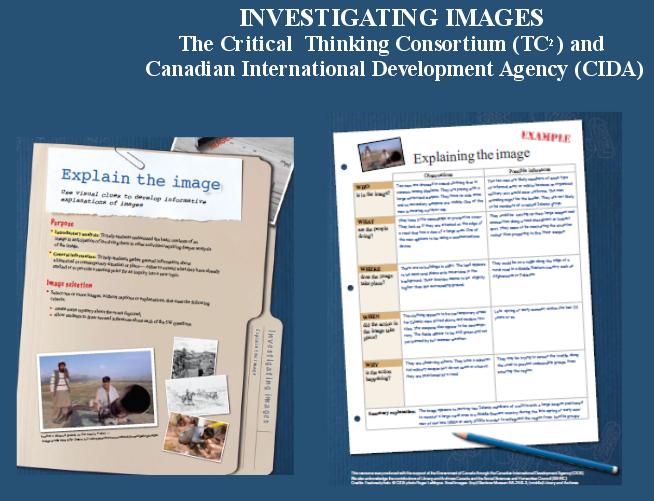Click the WHY row Observations cell
The height and width of the screenshot is (501, 654).
450,380
